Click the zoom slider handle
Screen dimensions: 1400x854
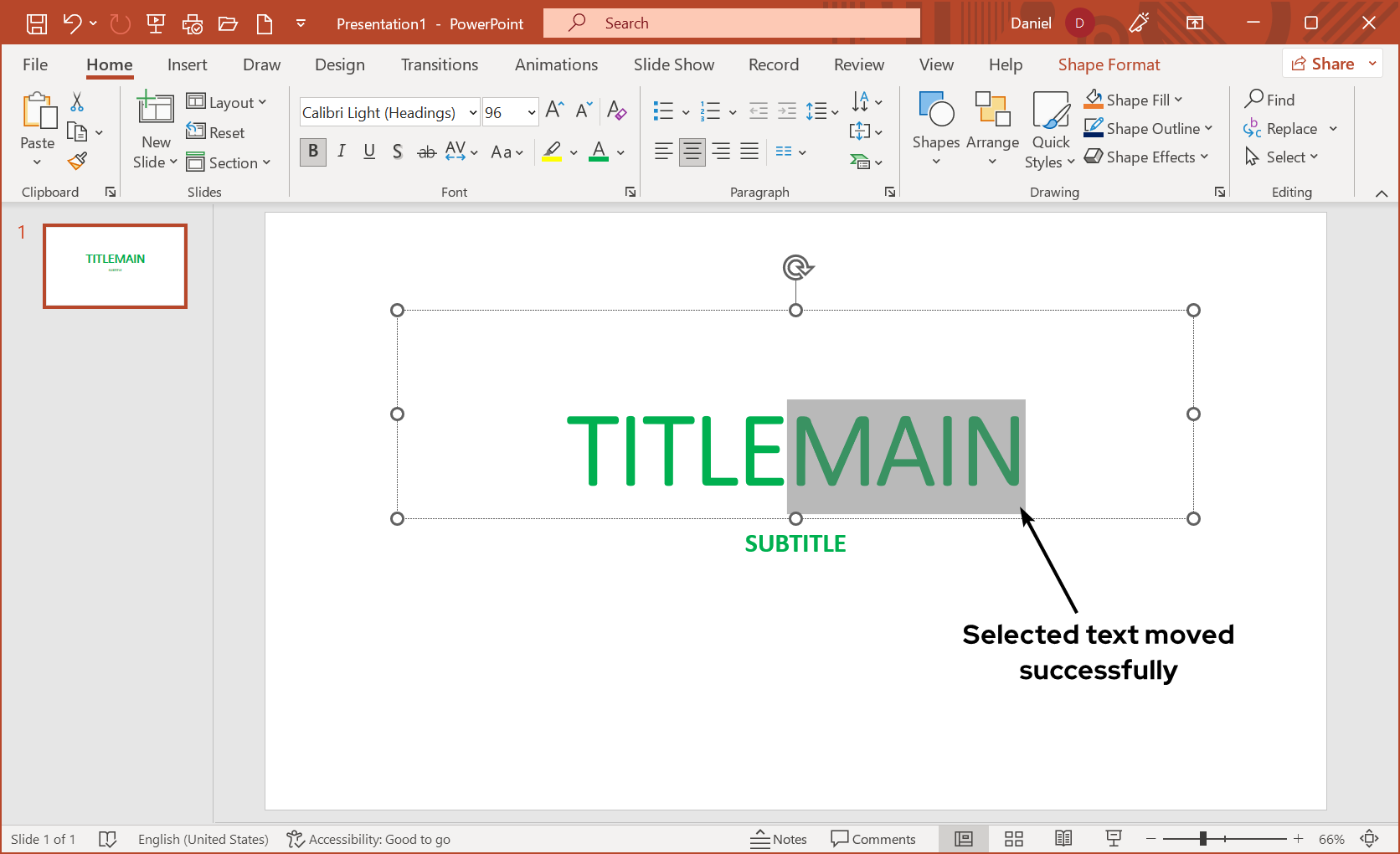coord(1203,839)
